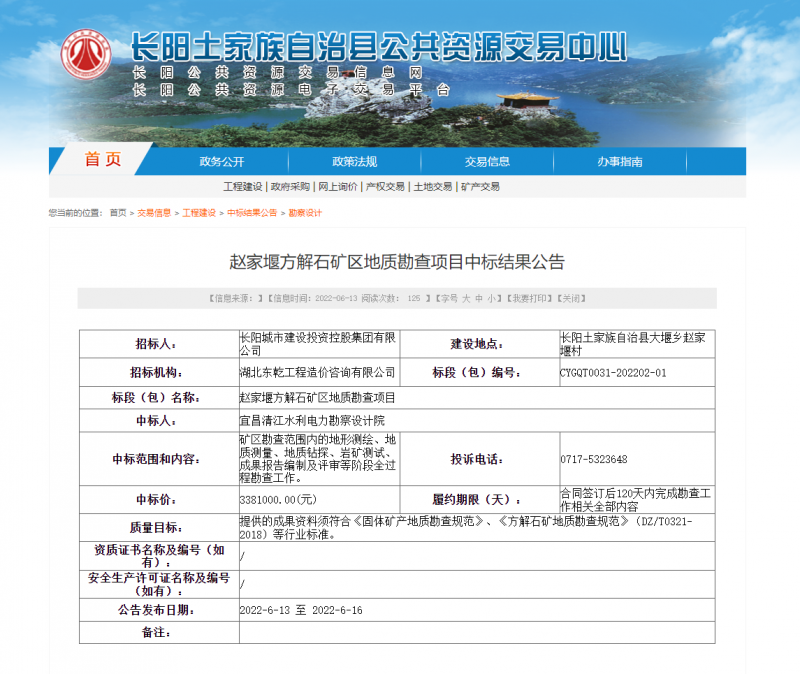Open the 首页 home tab
800x674 pixels.
tap(103, 160)
